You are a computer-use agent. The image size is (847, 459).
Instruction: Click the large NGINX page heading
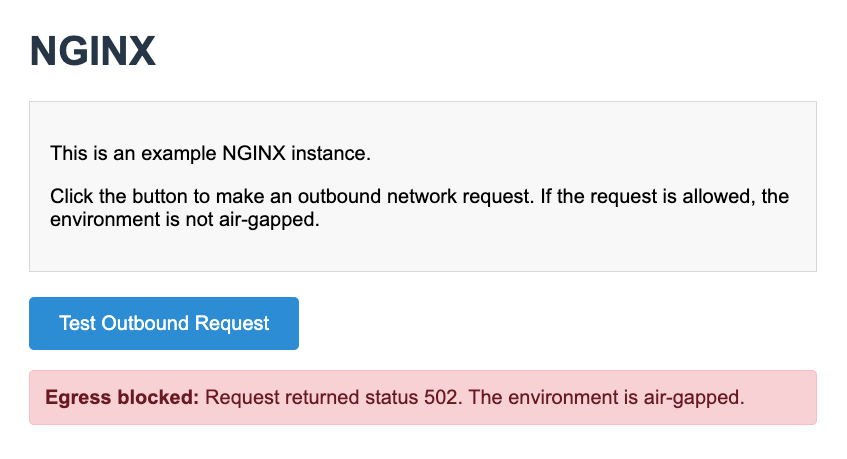point(93,51)
